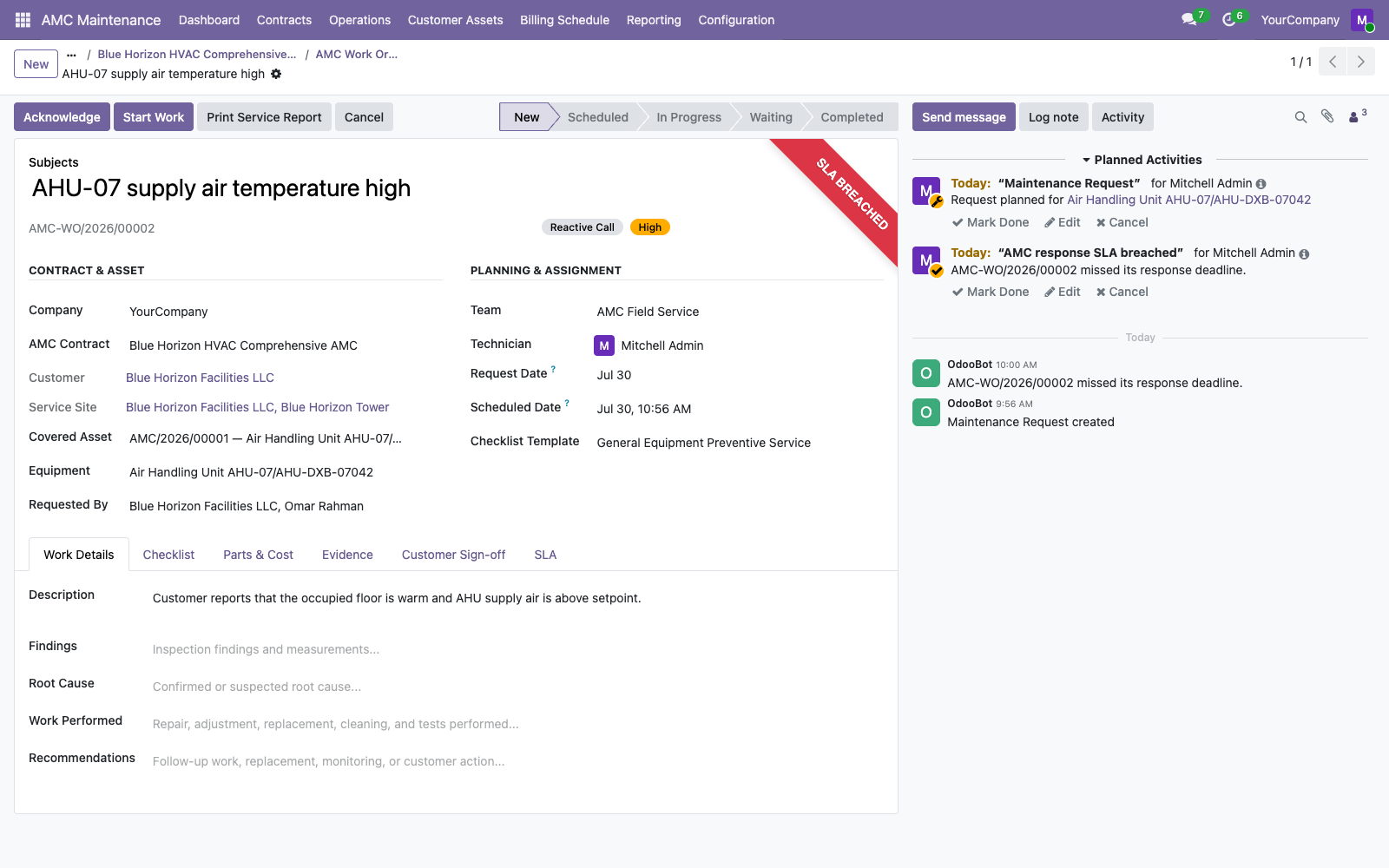Click the gear actions icon beside record title
1389x868 pixels.
(x=276, y=74)
